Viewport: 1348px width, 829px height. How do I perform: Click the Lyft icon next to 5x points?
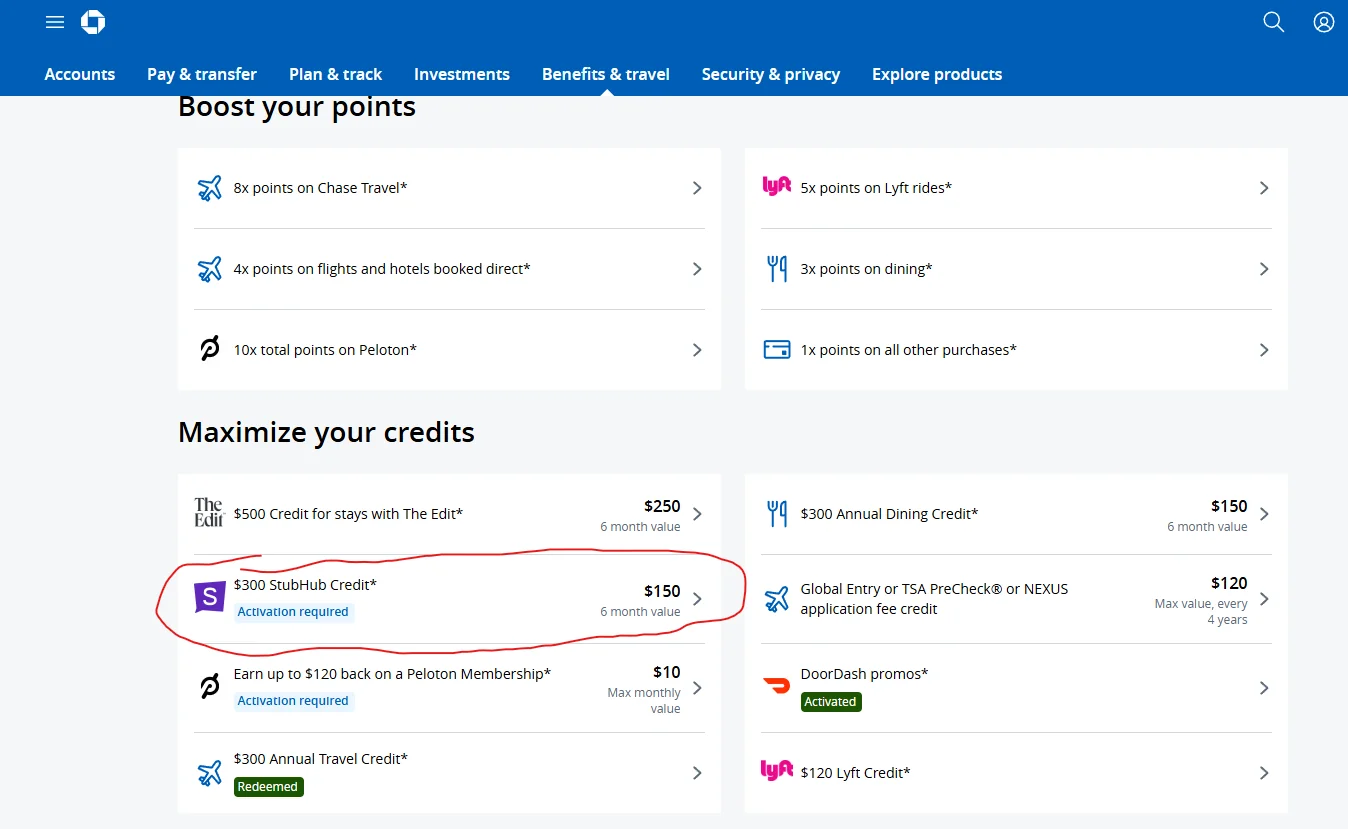point(777,185)
